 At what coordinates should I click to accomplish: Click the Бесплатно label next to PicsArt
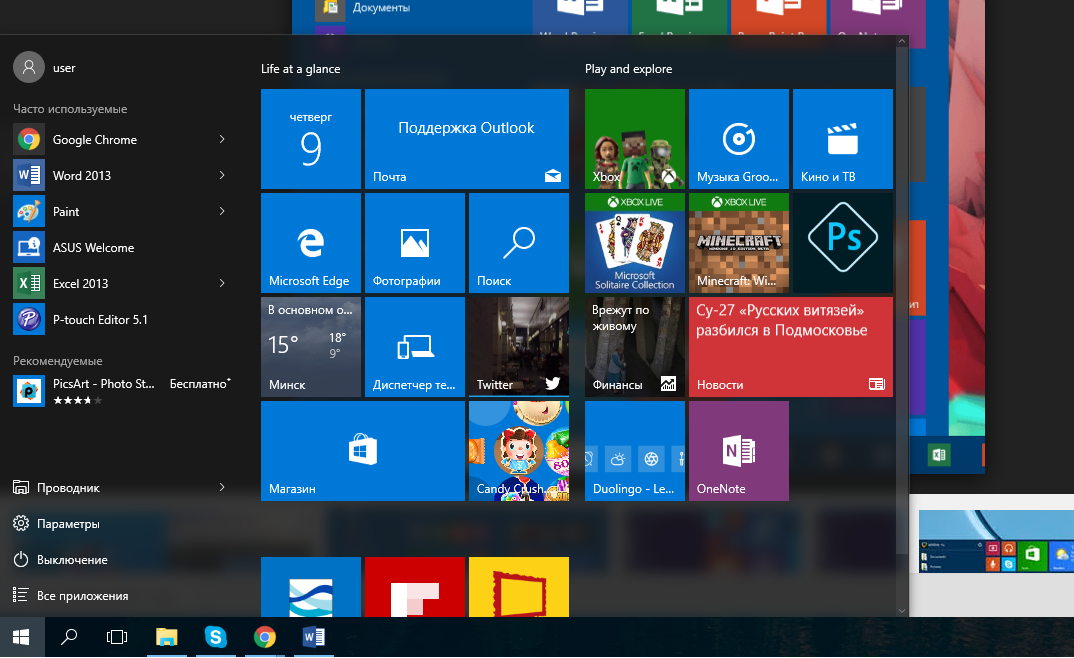tap(200, 383)
